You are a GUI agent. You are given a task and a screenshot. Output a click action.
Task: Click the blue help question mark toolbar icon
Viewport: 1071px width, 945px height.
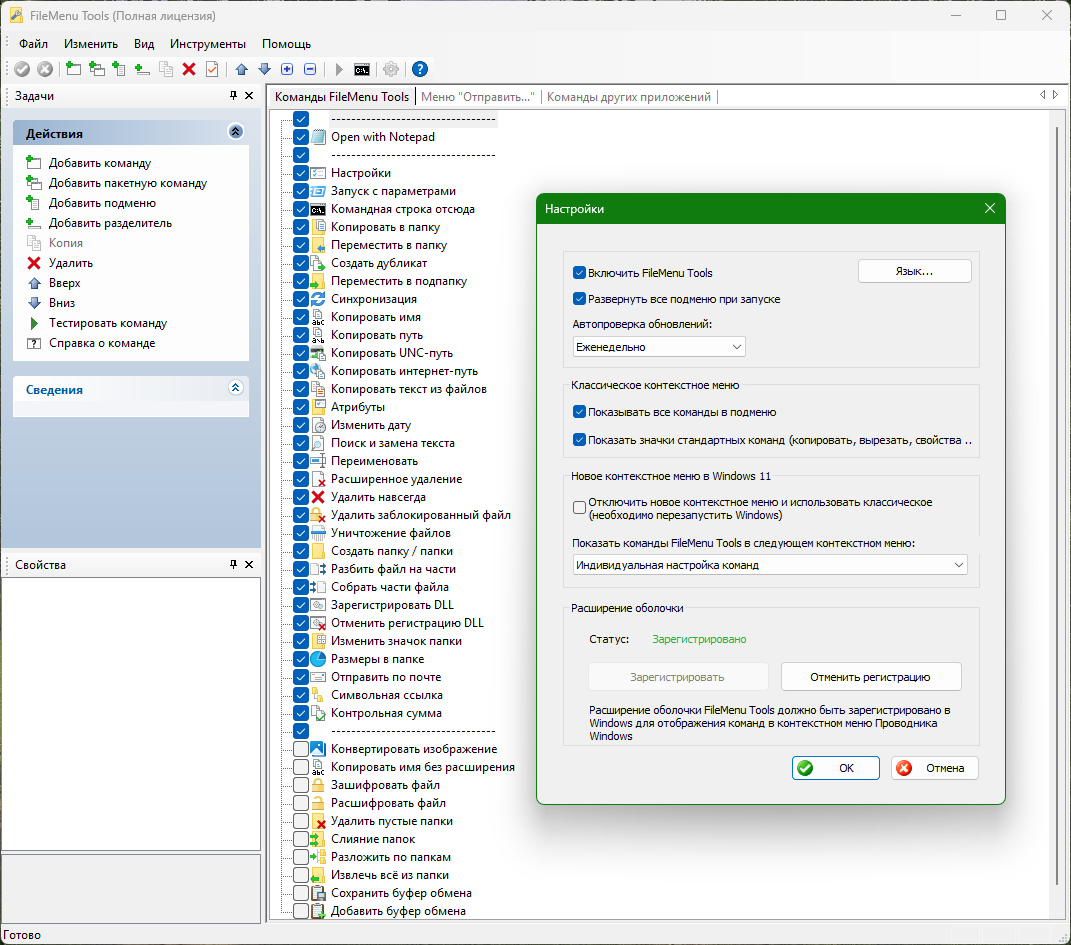click(420, 69)
